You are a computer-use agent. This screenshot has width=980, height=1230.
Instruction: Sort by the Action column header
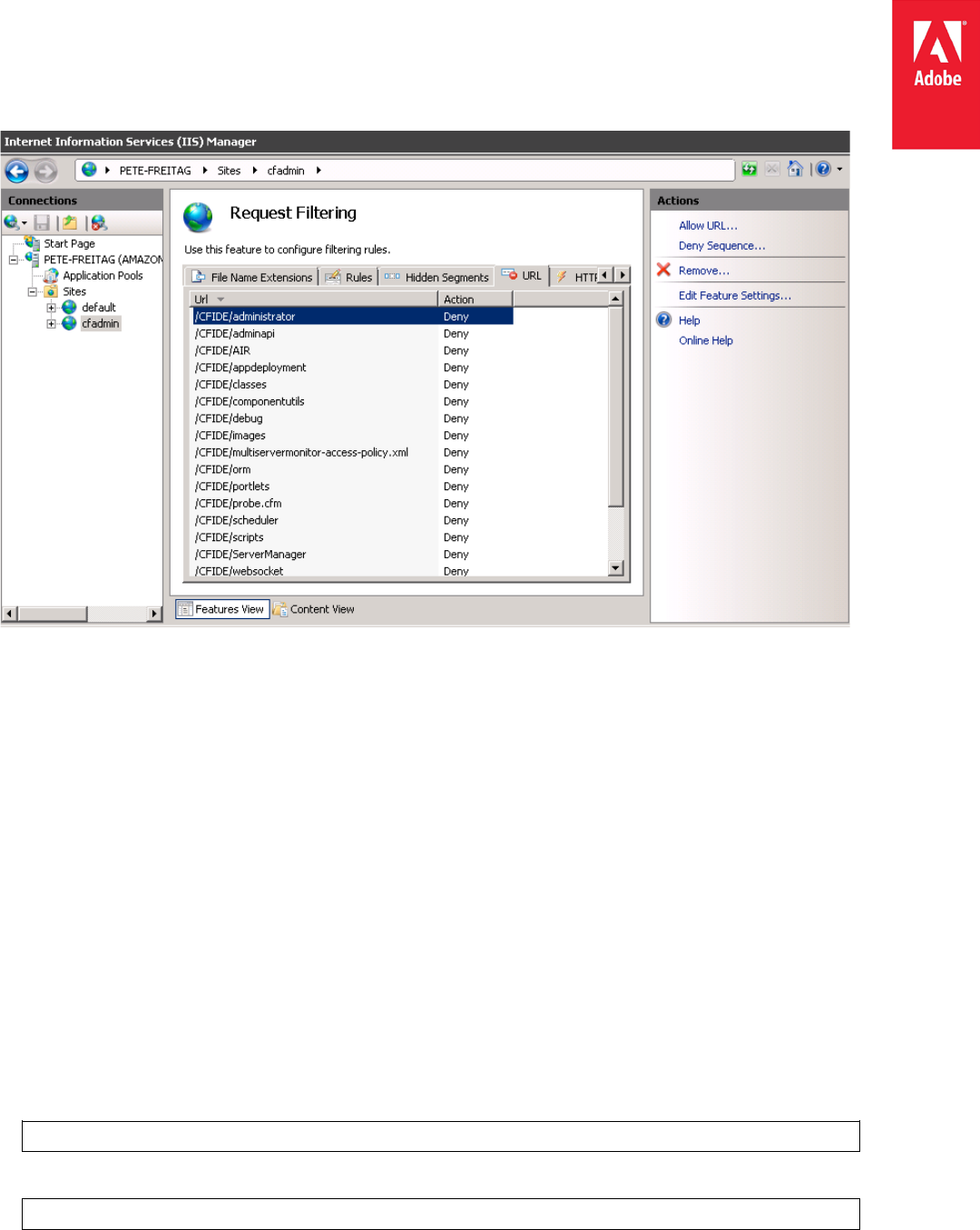(x=475, y=299)
